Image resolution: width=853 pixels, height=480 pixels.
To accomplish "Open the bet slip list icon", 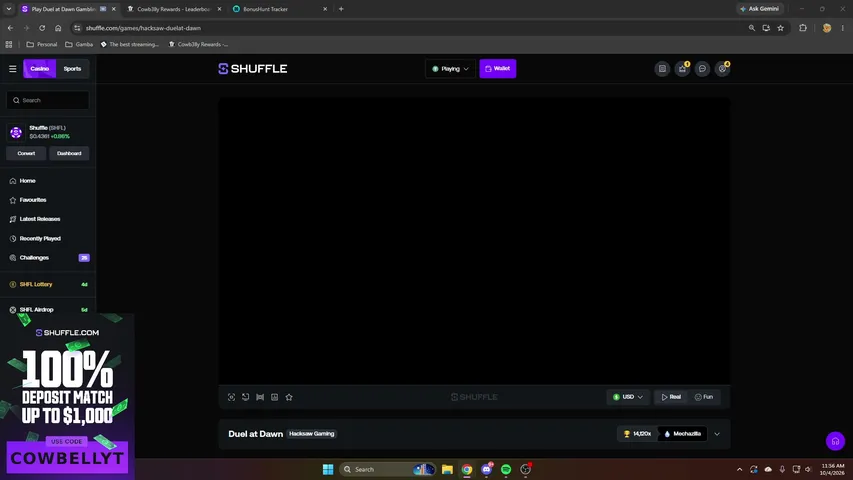I will tap(662, 69).
